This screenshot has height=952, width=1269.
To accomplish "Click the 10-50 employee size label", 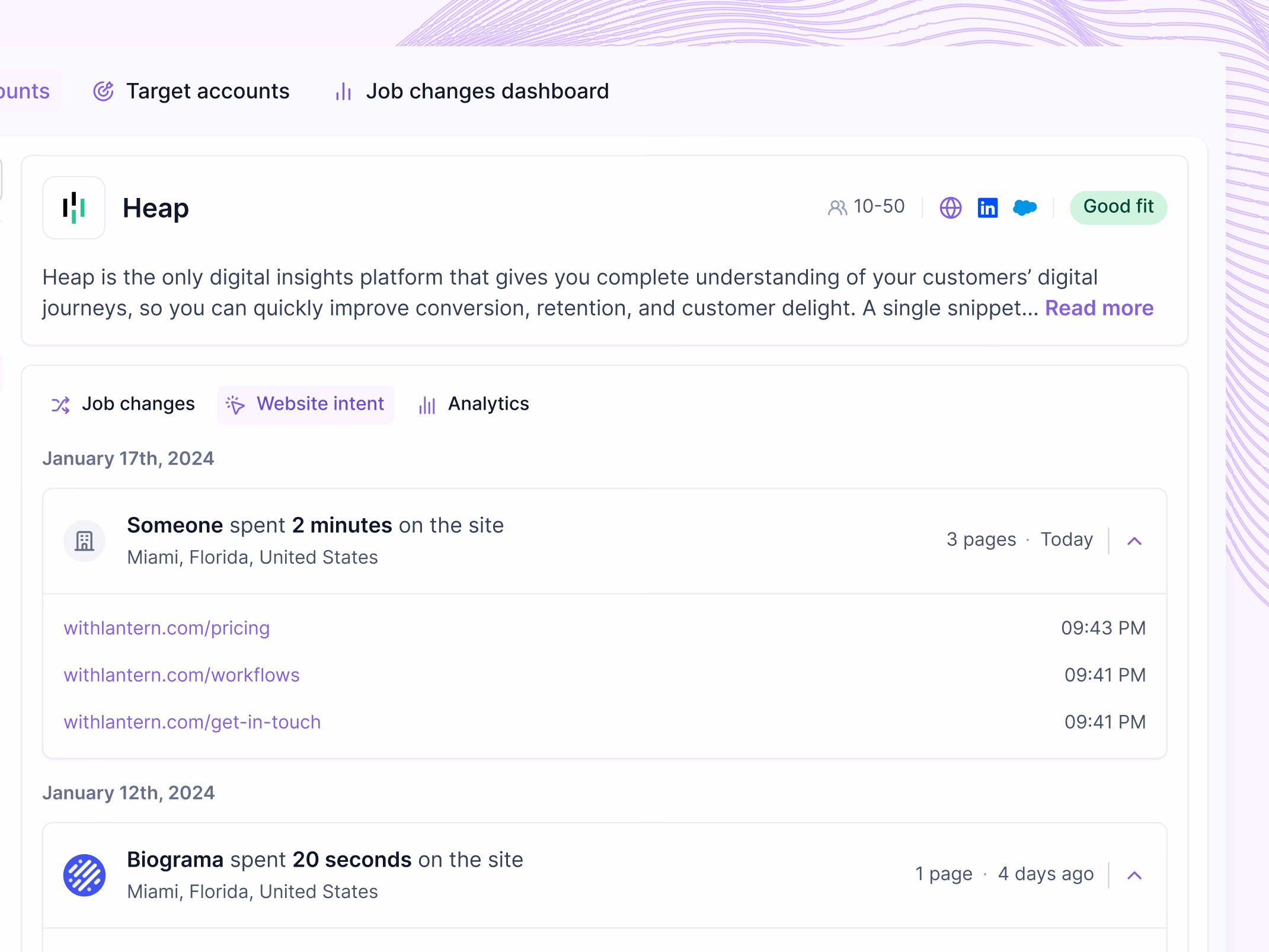I will (x=879, y=206).
